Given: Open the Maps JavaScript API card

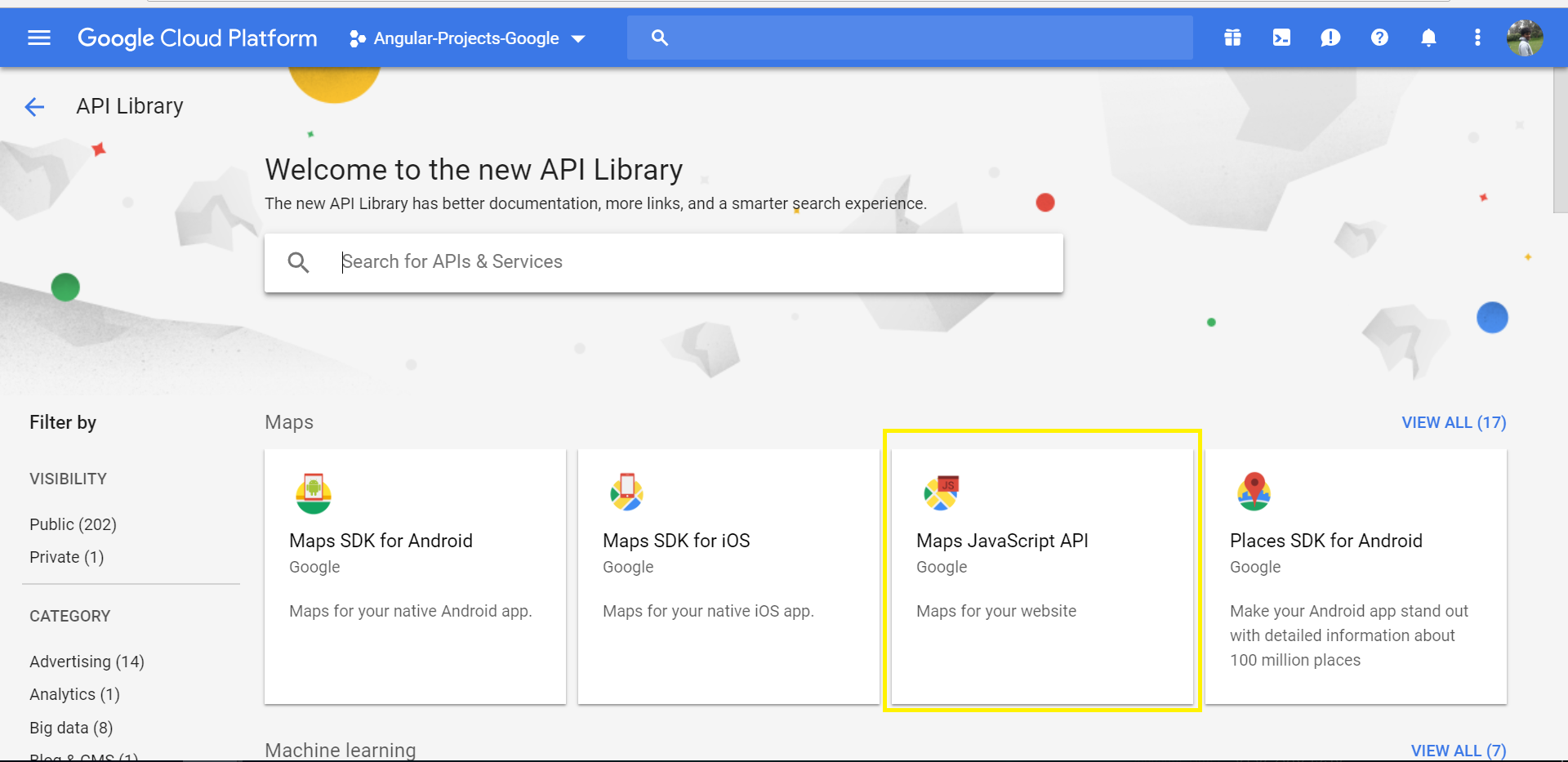Looking at the screenshot, I should point(1042,576).
